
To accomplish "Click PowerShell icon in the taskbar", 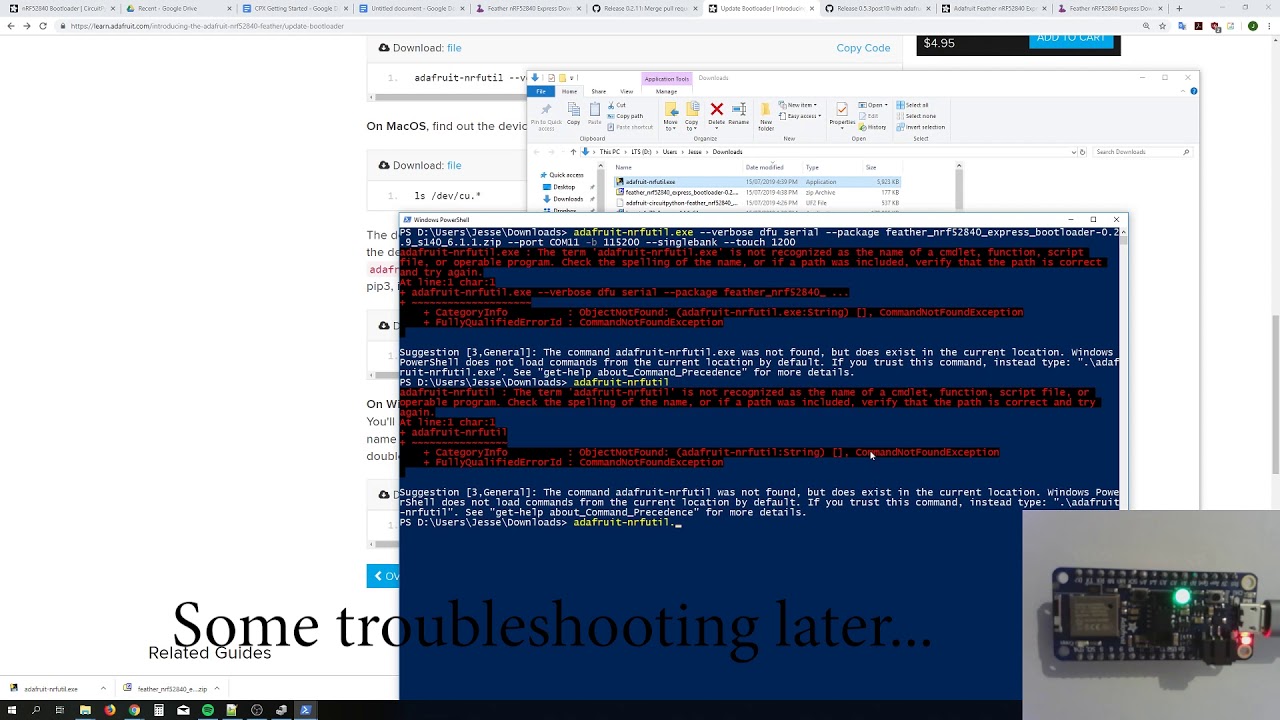I will point(305,710).
